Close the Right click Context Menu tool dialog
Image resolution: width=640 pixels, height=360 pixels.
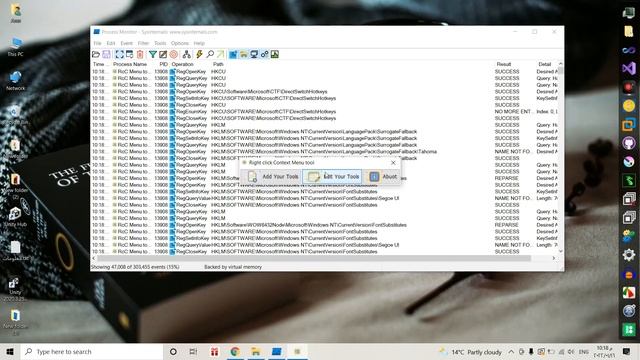[x=393, y=162]
